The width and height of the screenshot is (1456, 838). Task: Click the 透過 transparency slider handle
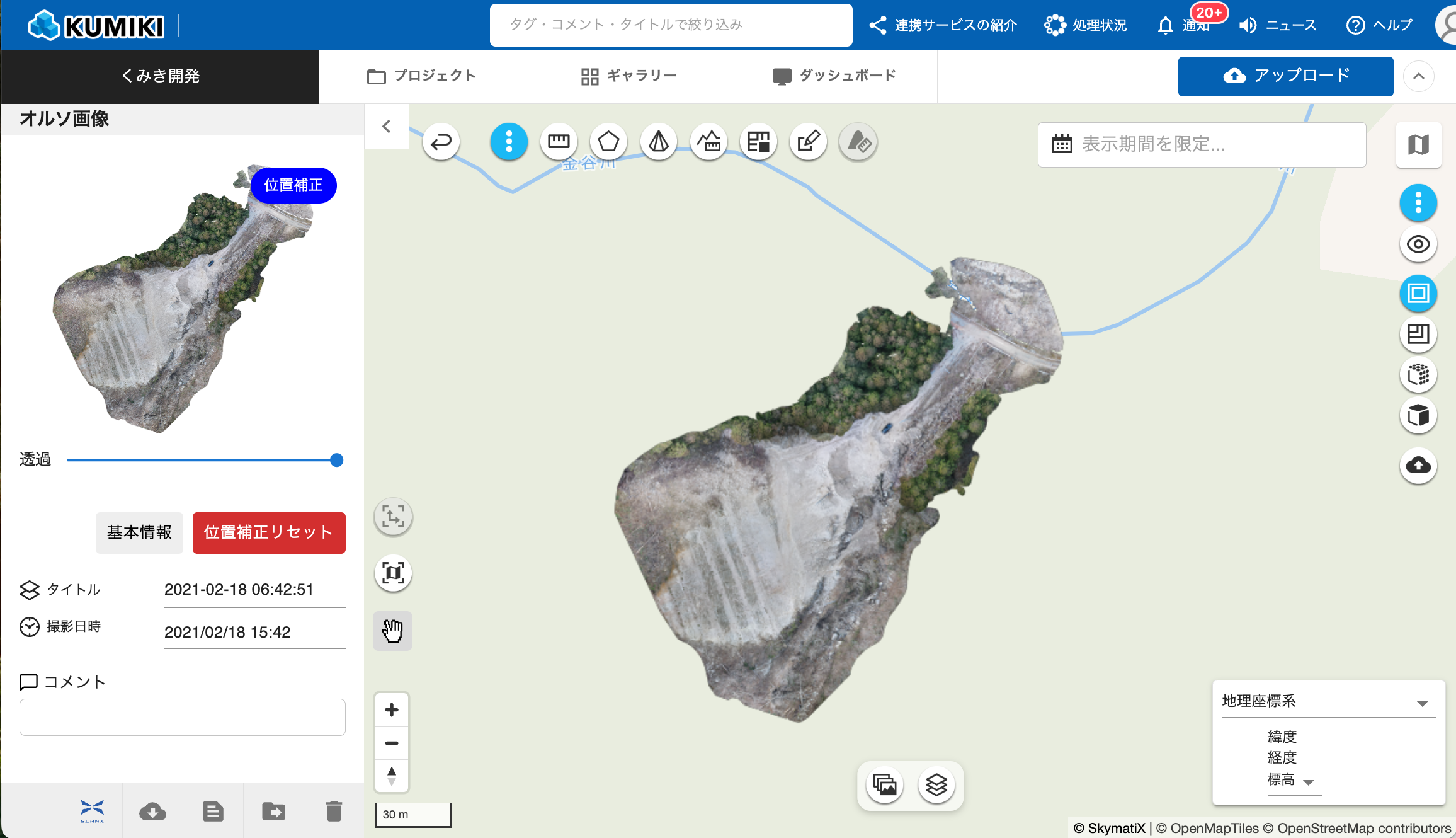click(x=337, y=460)
